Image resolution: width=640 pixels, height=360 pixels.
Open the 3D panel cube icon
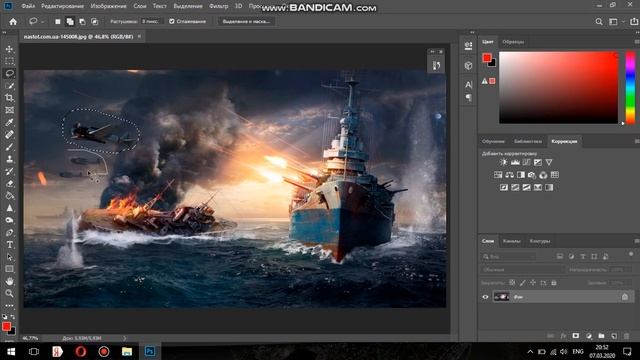pyautogui.click(x=469, y=65)
